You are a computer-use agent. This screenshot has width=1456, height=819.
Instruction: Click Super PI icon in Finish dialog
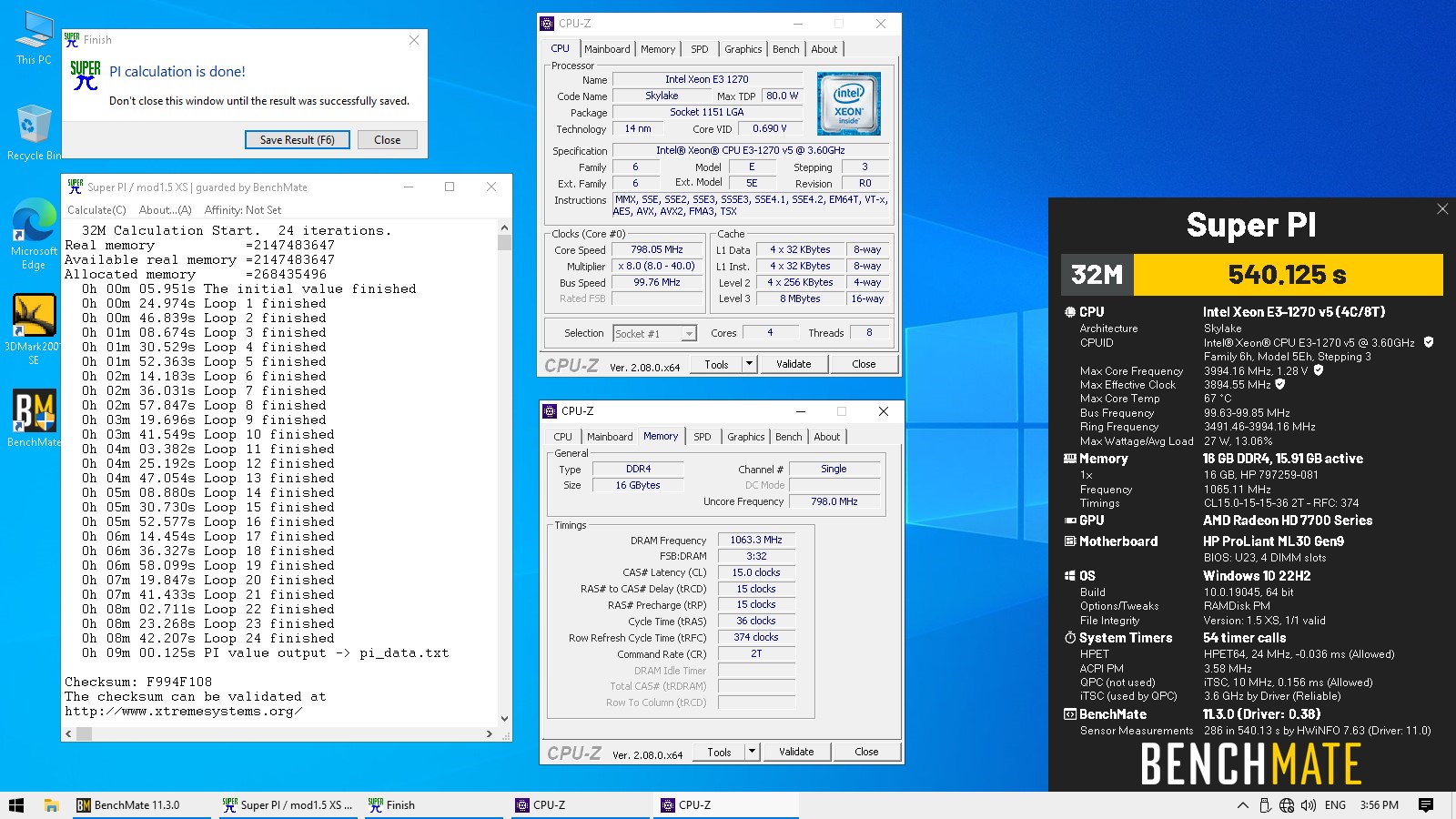click(x=86, y=75)
